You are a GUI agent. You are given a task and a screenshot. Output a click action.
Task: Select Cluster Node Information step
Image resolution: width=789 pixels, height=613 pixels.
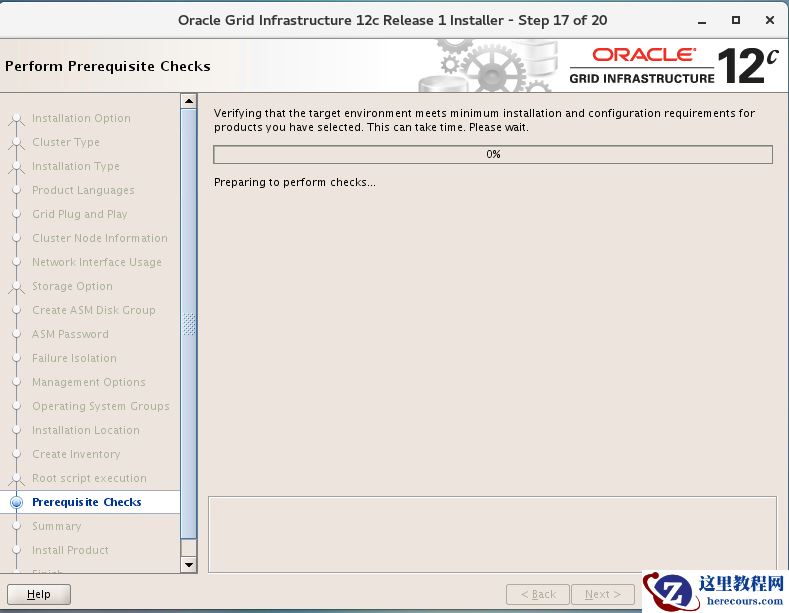pos(100,238)
